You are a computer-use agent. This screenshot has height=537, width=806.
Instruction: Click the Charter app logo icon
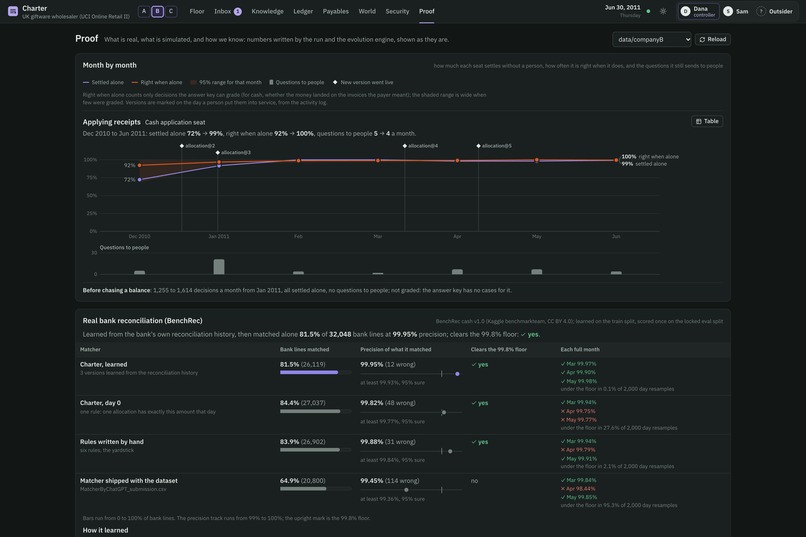pos(13,11)
